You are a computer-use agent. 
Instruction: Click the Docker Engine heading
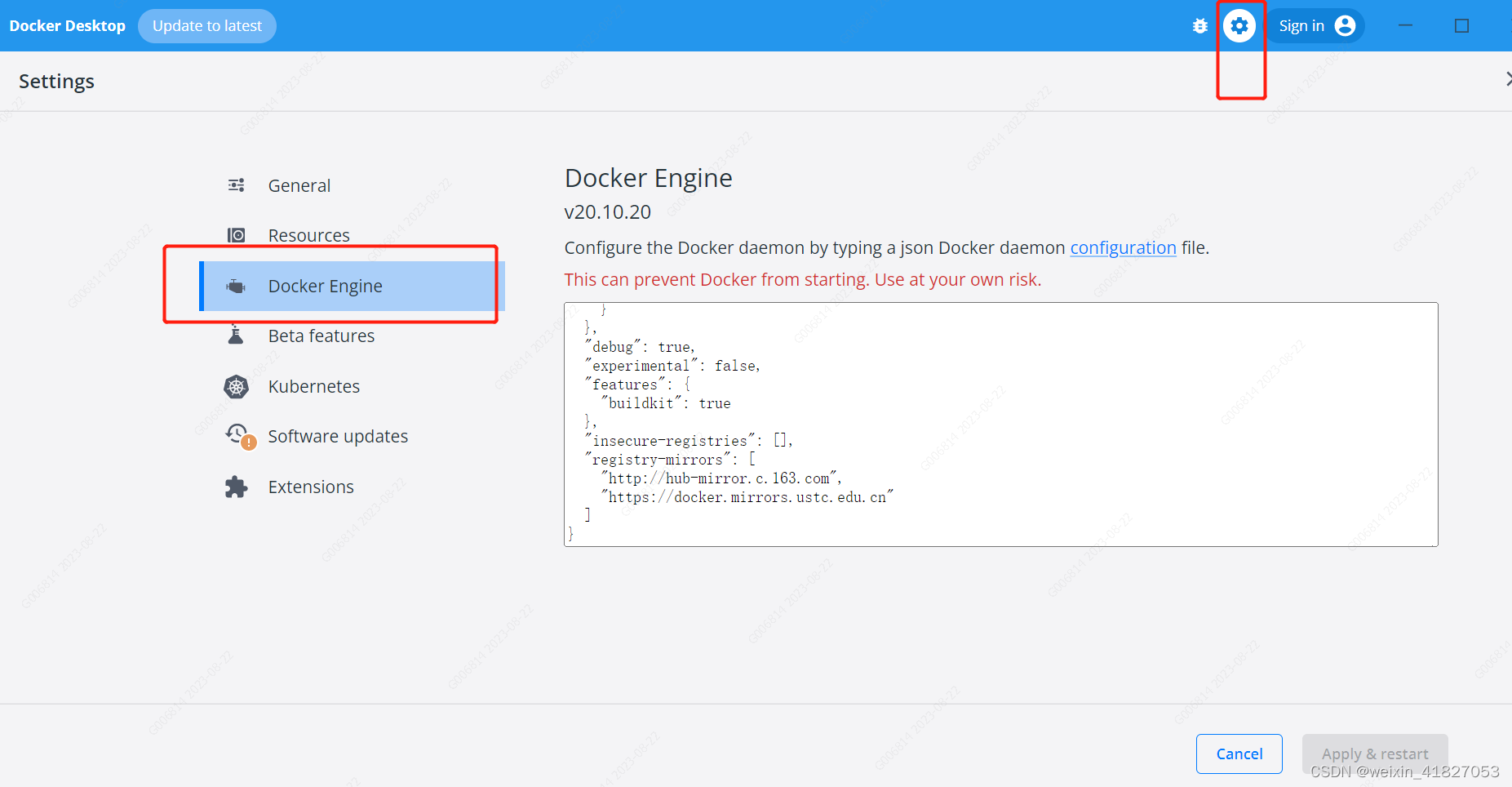pyautogui.click(x=649, y=178)
